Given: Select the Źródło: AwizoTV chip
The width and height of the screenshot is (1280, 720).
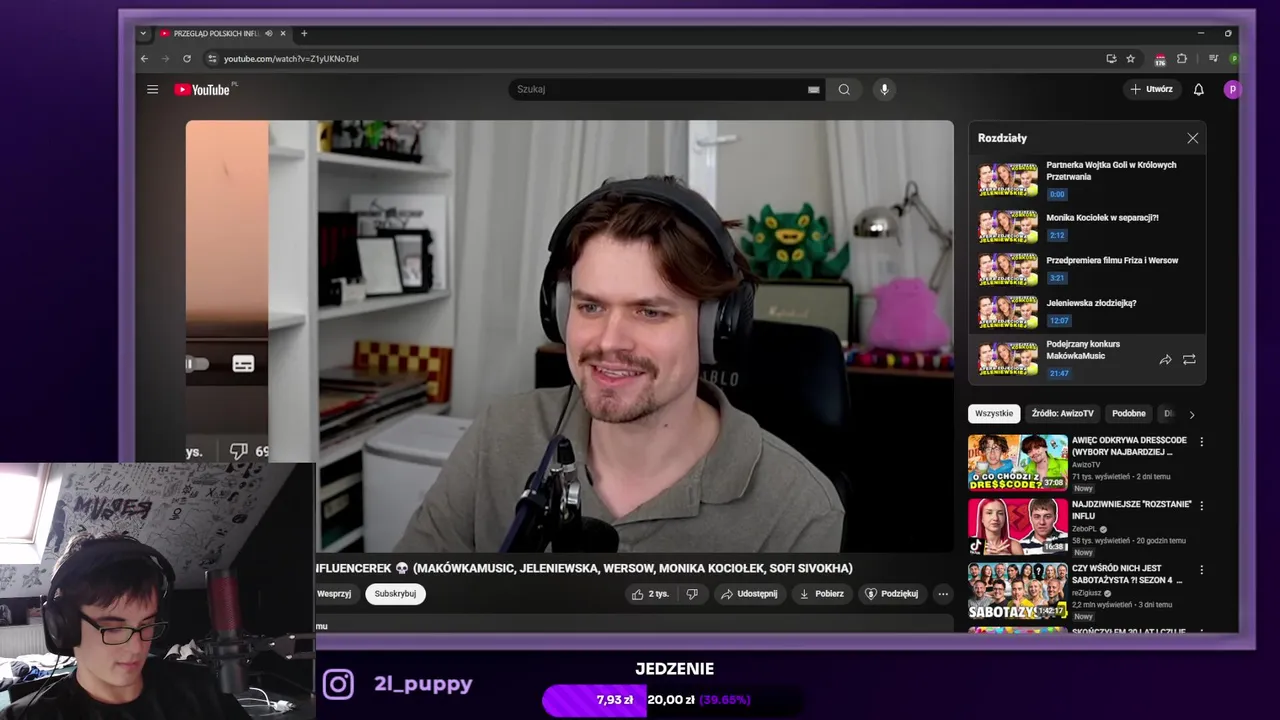Looking at the screenshot, I should coord(1062,413).
